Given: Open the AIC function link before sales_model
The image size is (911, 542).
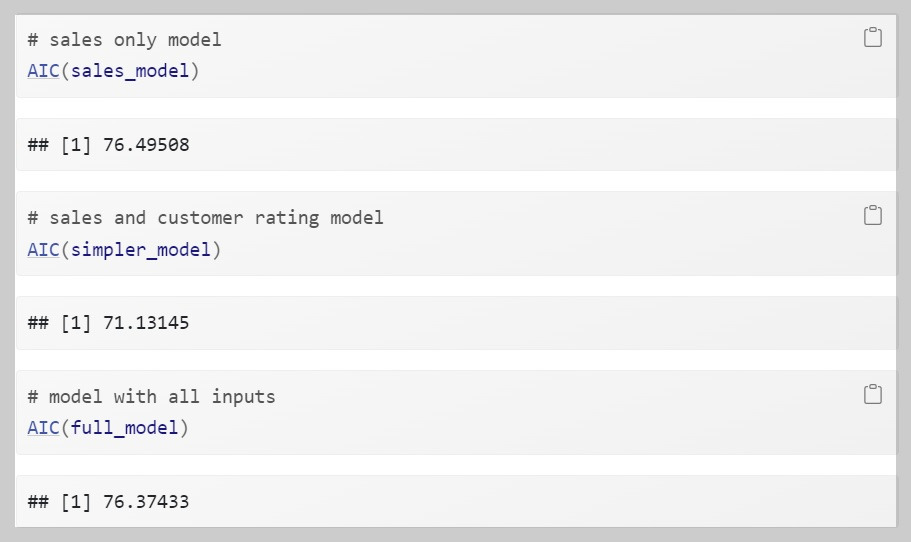Looking at the screenshot, I should click(43, 71).
